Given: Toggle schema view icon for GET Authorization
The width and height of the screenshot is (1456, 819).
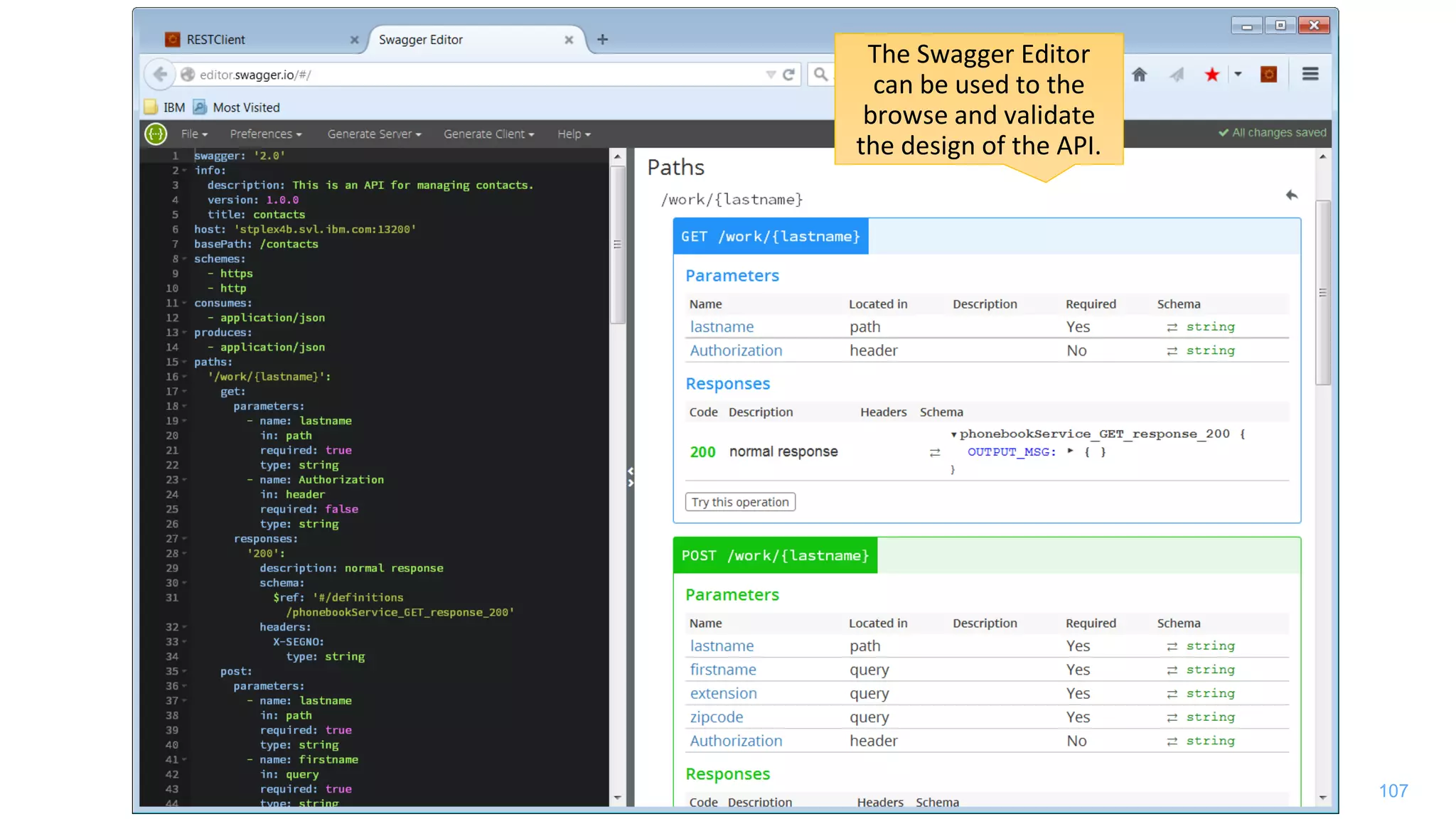Looking at the screenshot, I should (x=1172, y=351).
